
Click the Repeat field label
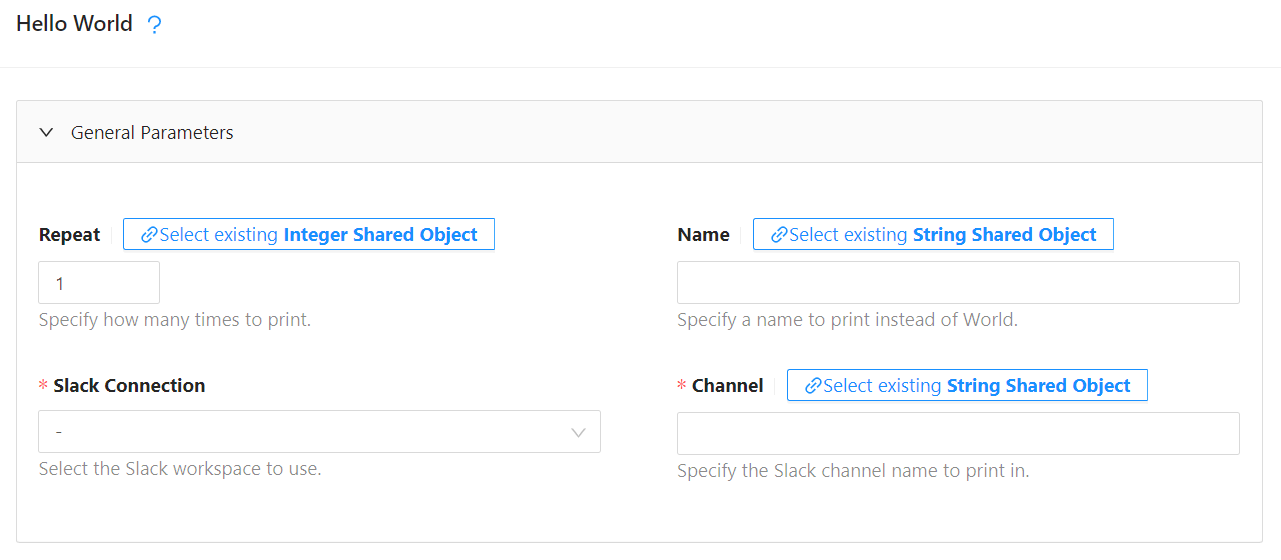pos(70,235)
